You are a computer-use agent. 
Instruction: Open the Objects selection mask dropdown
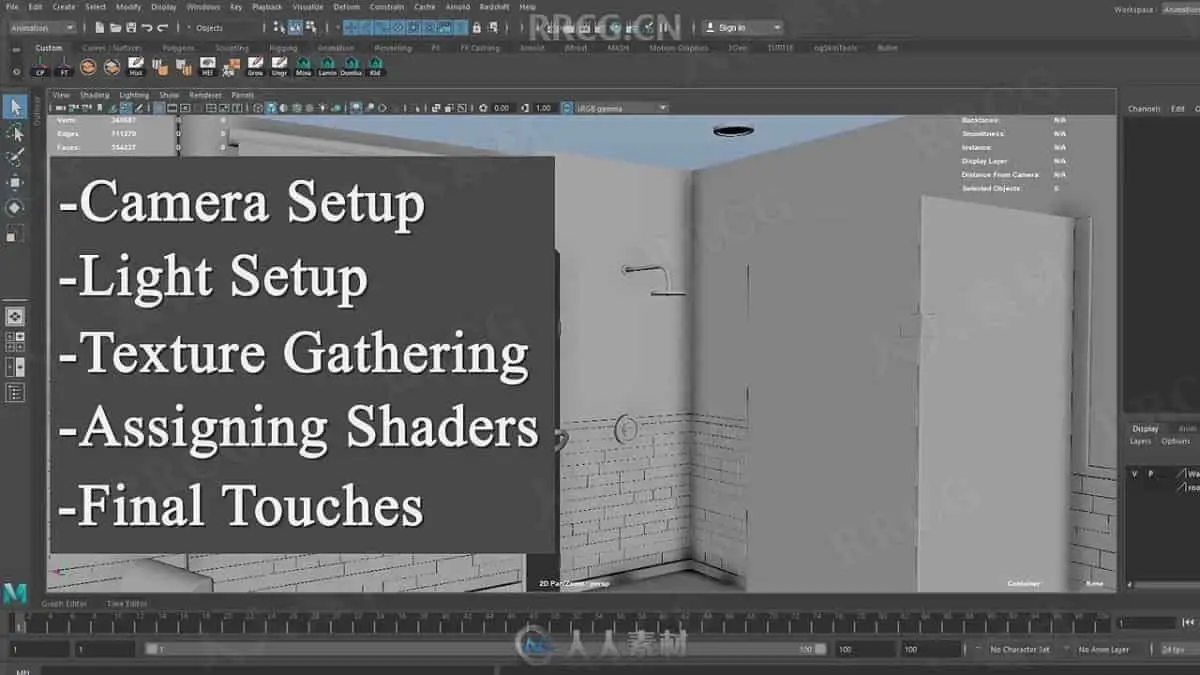tap(225, 28)
